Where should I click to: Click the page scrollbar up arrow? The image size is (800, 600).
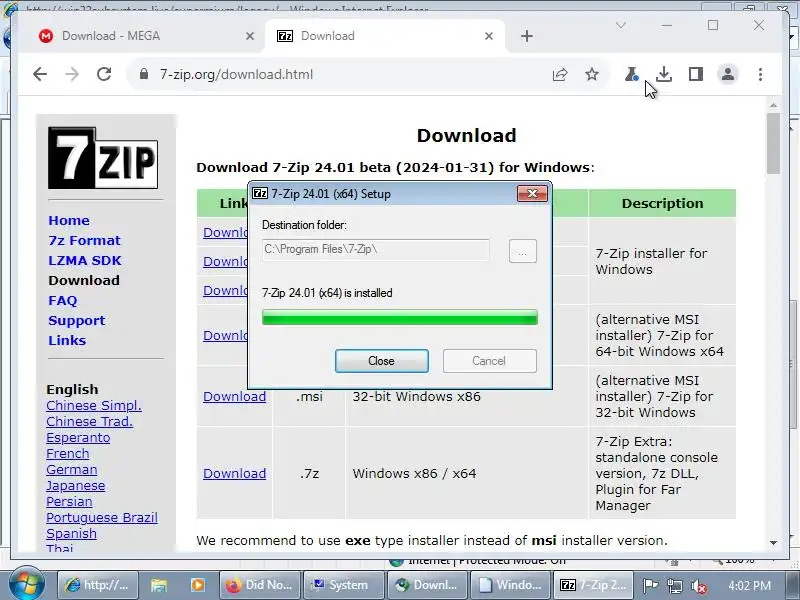click(x=773, y=105)
